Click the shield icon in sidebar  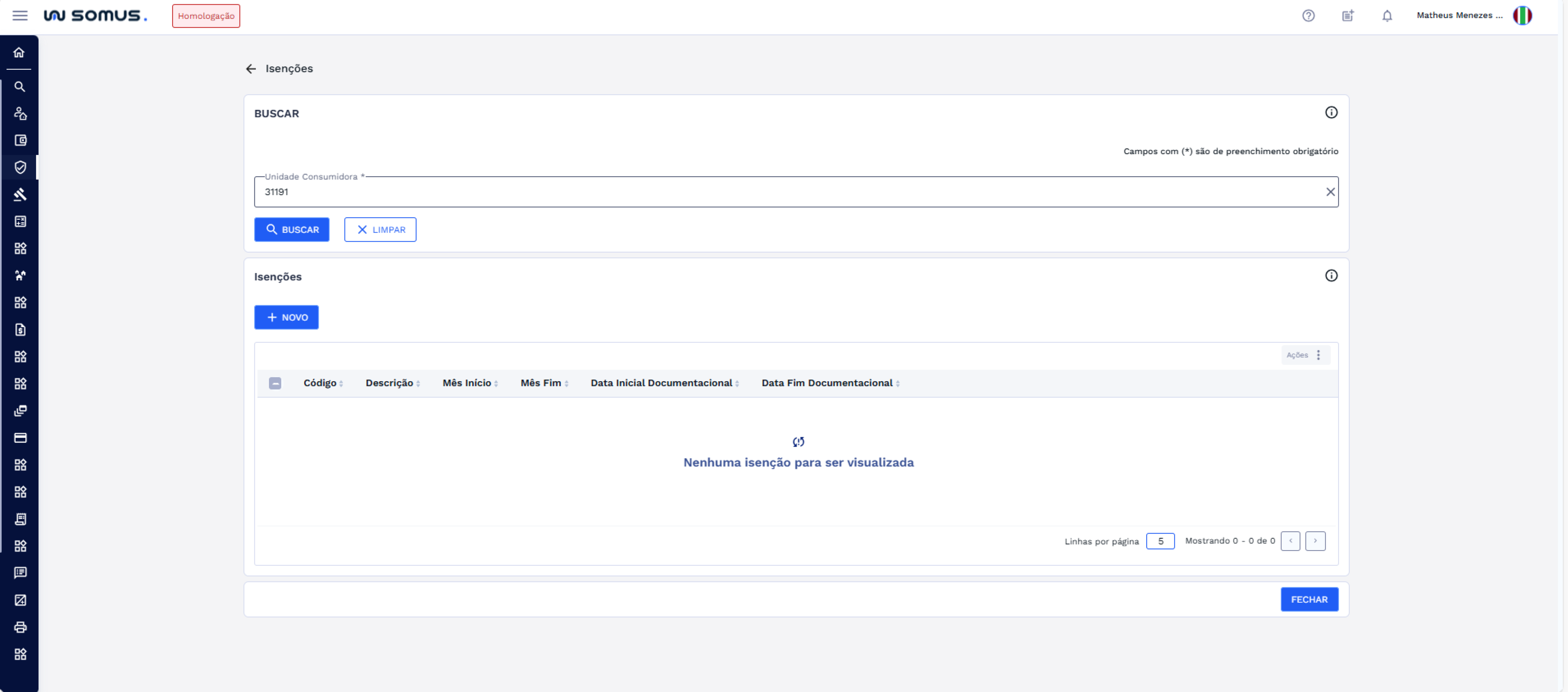tap(20, 168)
